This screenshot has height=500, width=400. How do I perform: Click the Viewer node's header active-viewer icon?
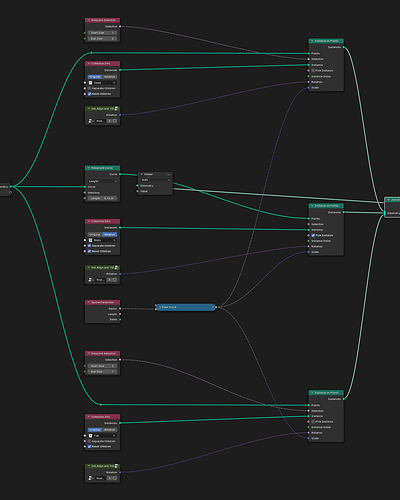[x=169, y=174]
